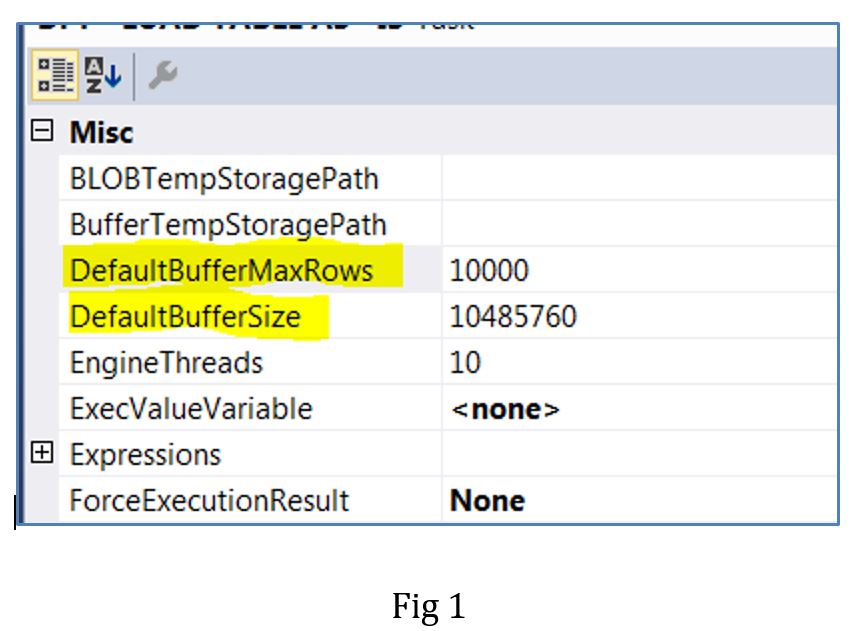Click the Expressions value cell
The width and height of the screenshot is (863, 631).
click(x=638, y=454)
